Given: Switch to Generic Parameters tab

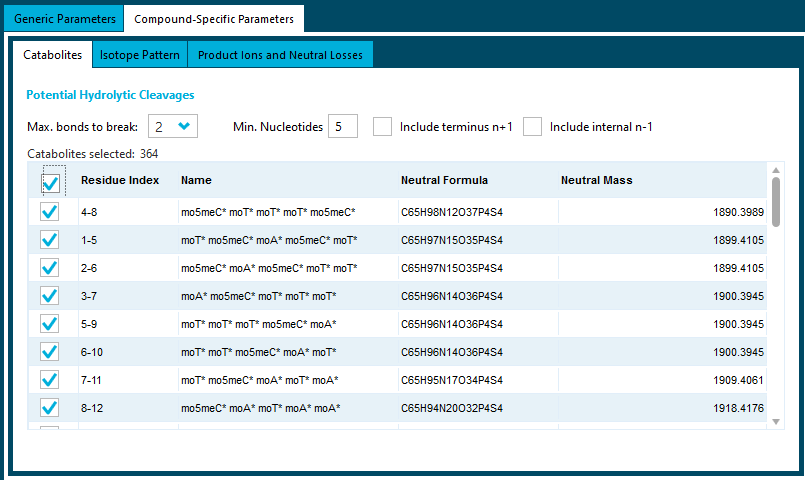Looking at the screenshot, I should click(x=64, y=19).
